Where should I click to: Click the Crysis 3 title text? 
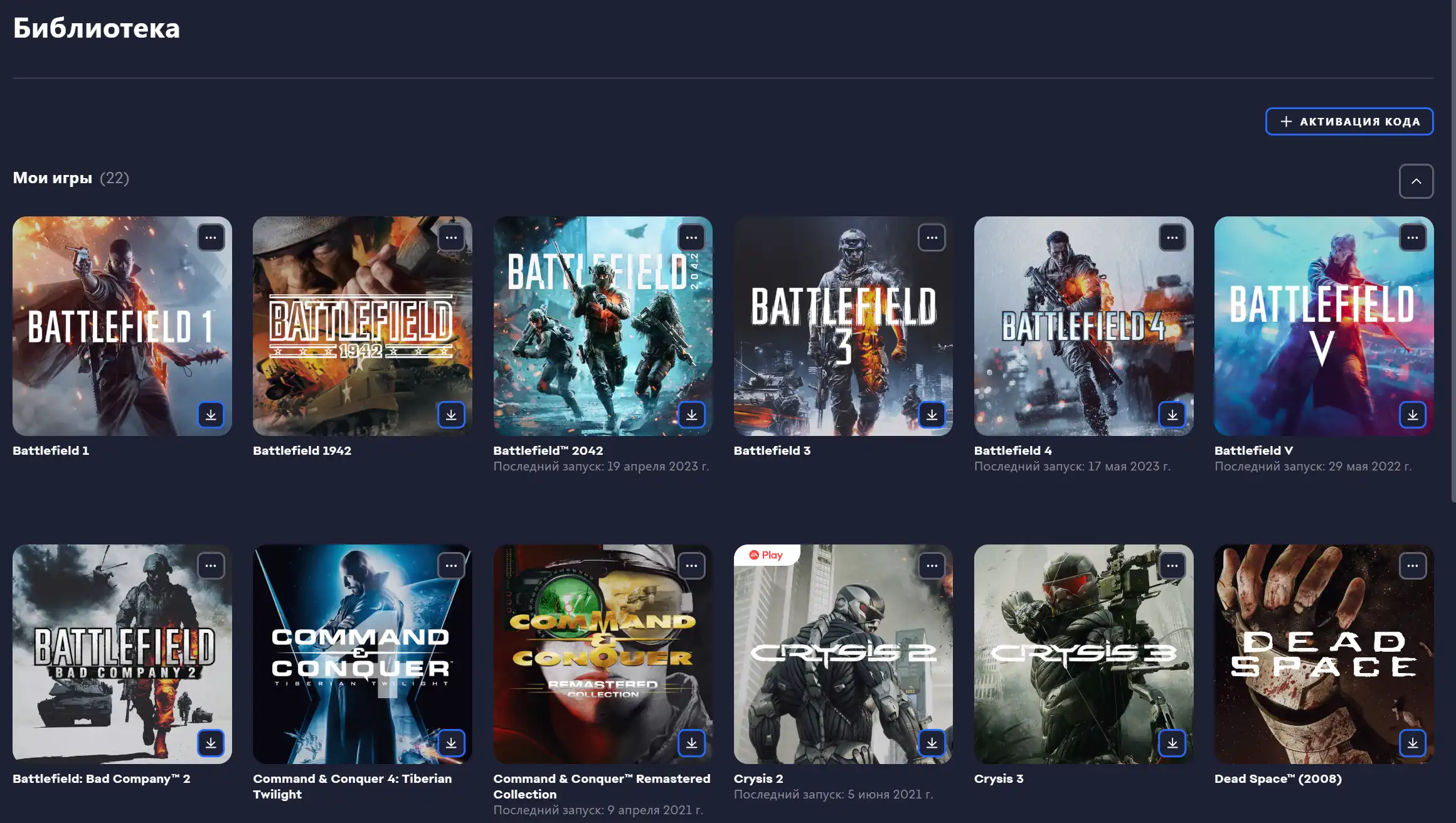(998, 778)
